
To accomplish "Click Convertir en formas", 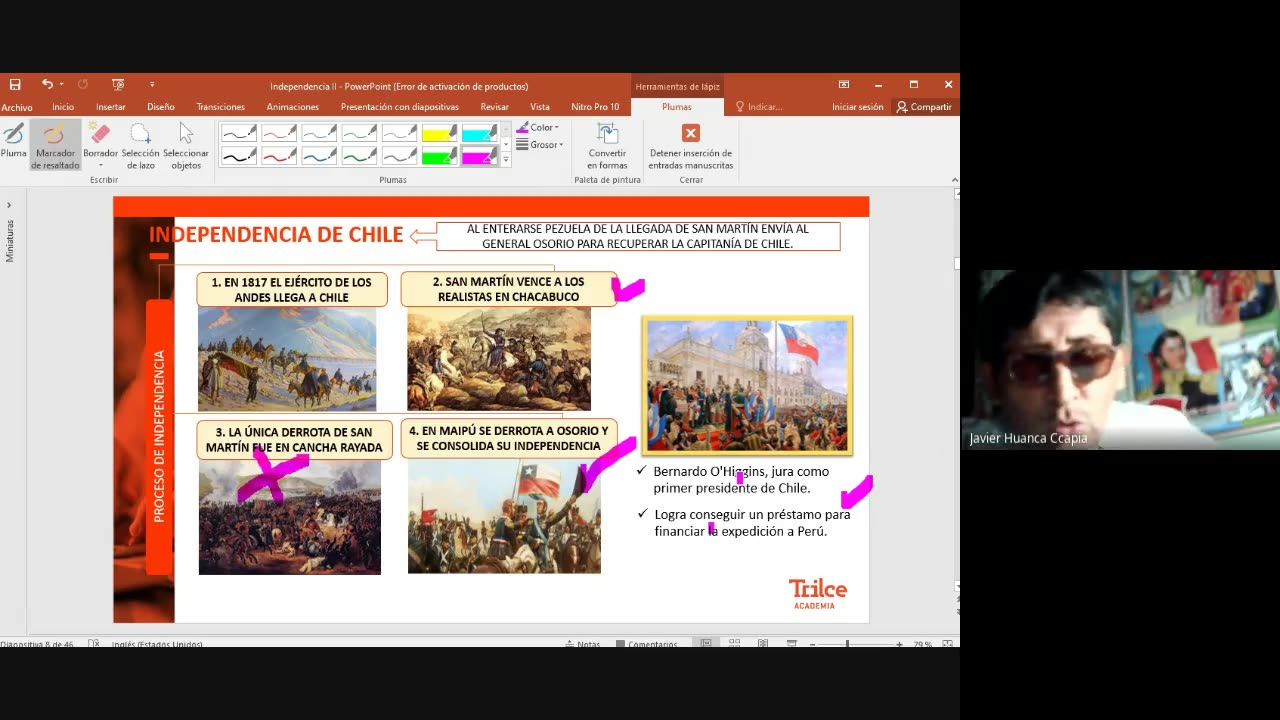I will [x=607, y=146].
